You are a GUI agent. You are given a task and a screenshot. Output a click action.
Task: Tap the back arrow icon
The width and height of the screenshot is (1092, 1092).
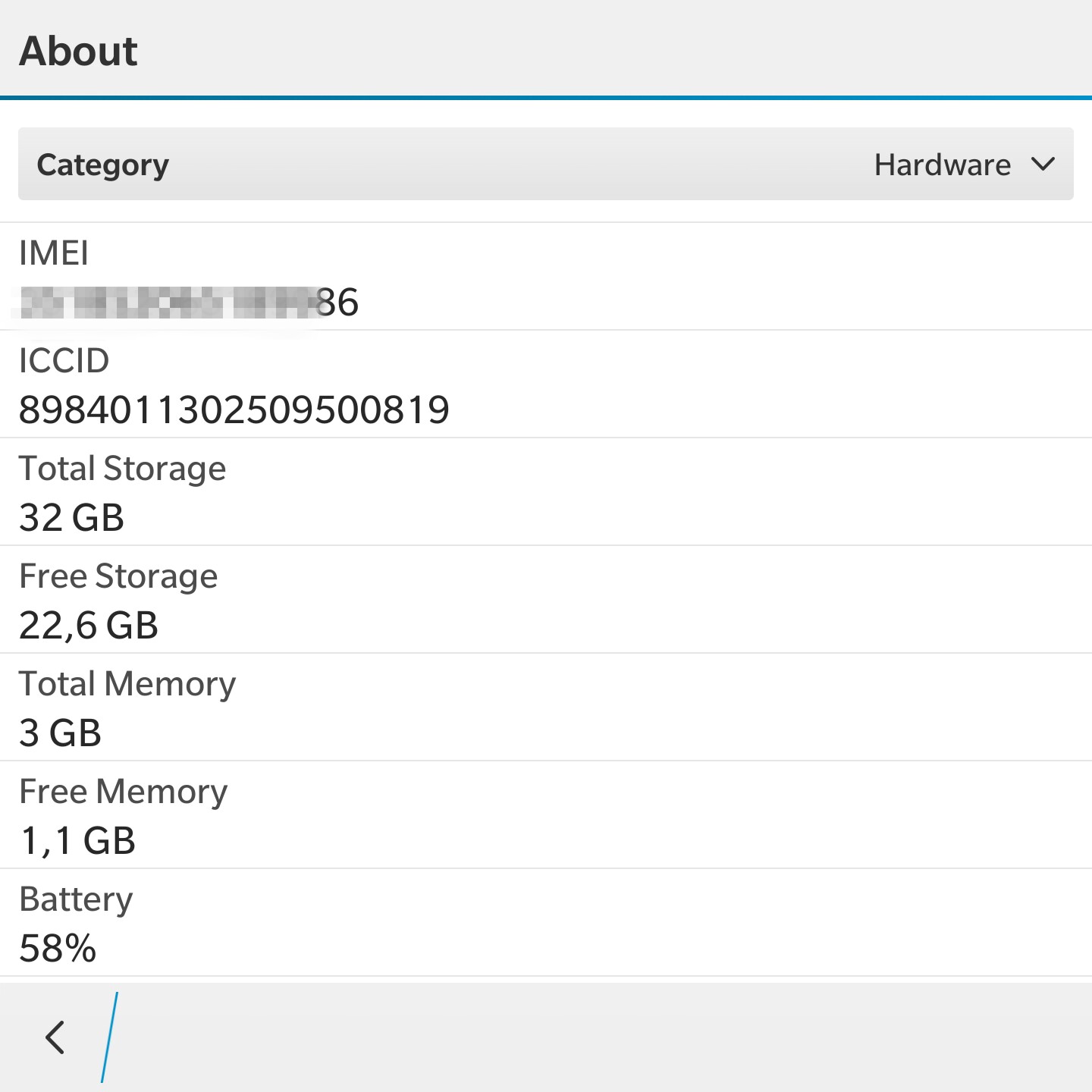[55, 1037]
